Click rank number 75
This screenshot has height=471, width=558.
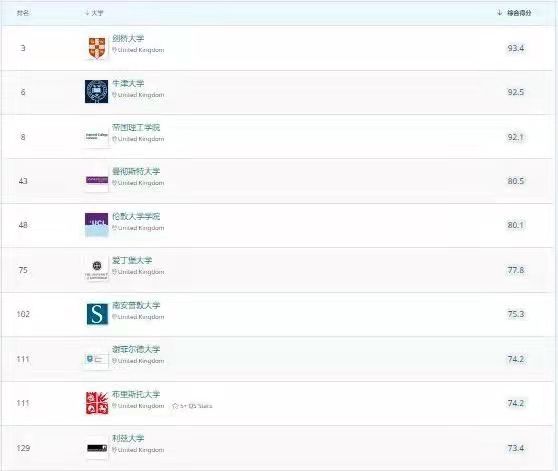[23, 270]
